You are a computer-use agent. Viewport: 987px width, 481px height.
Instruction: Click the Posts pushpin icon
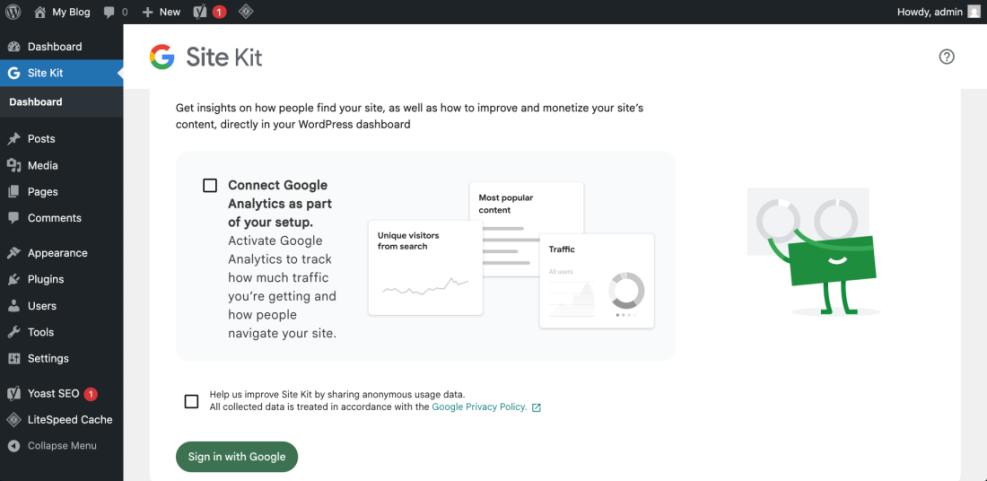[14, 139]
